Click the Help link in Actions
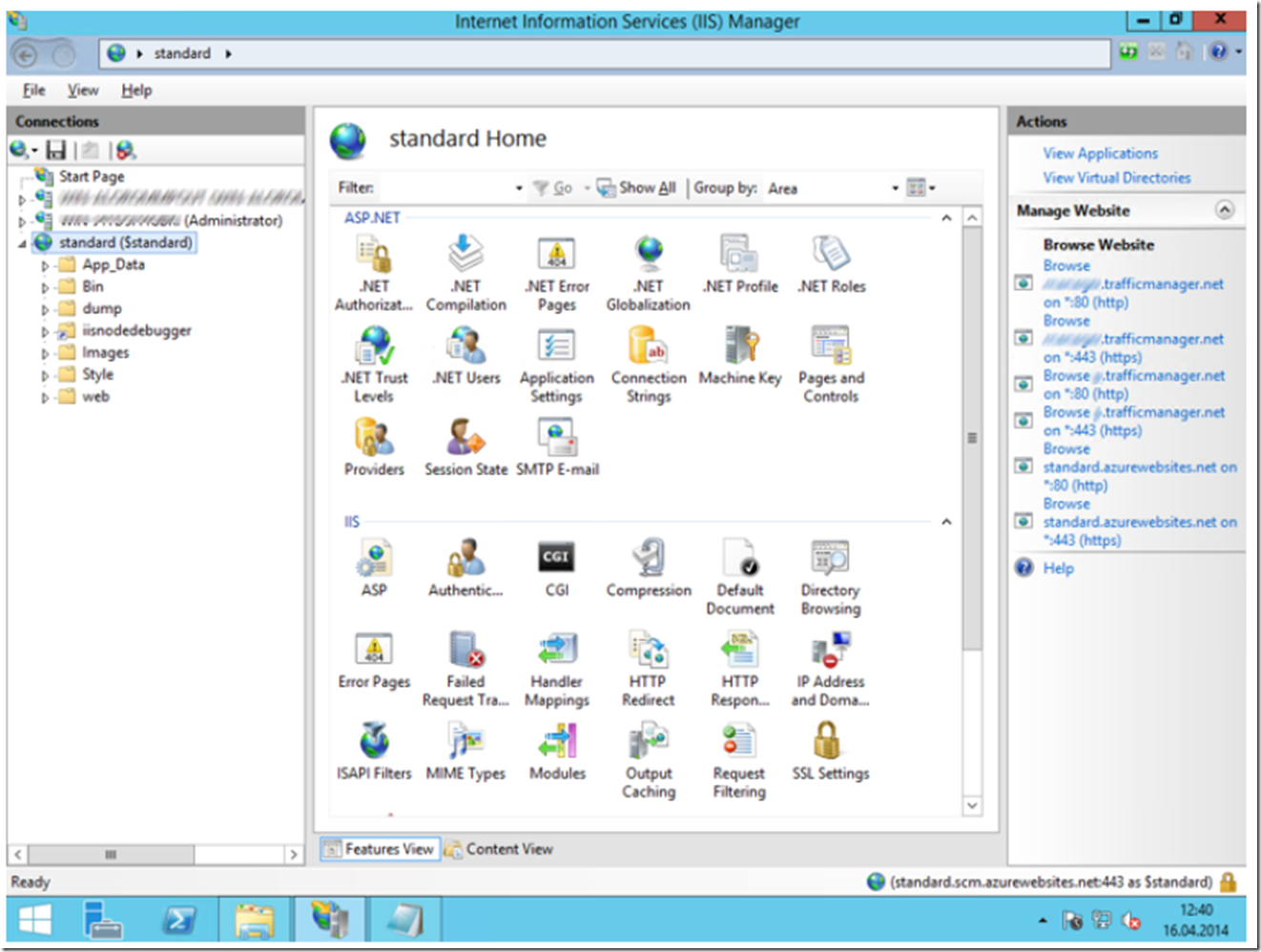1261x952 pixels. tap(1058, 568)
